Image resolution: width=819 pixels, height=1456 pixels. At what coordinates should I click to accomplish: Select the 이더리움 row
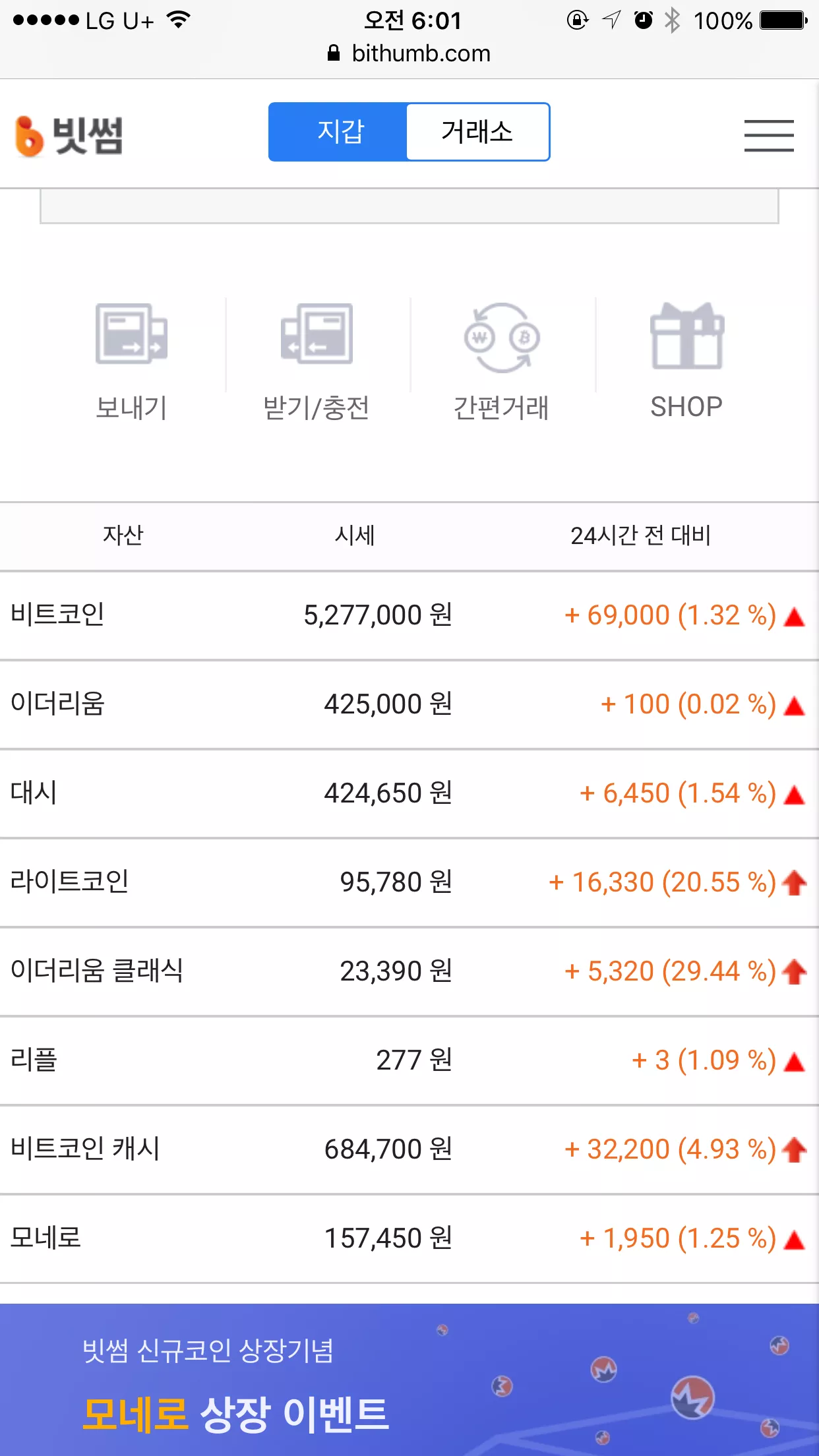(x=409, y=704)
